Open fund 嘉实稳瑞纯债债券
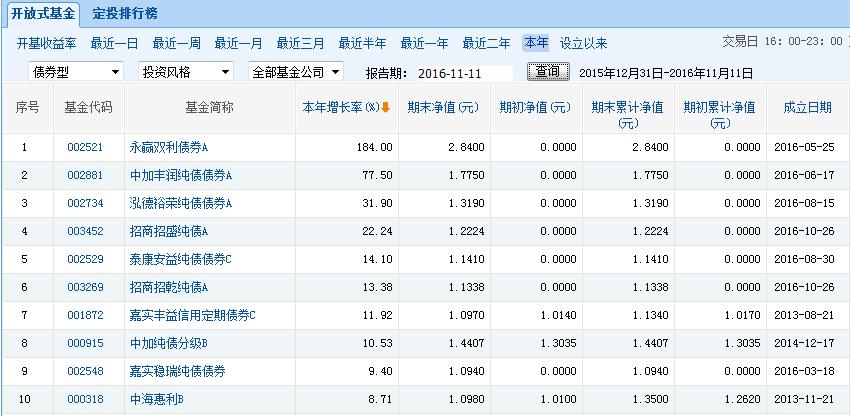850x416 pixels. click(177, 372)
